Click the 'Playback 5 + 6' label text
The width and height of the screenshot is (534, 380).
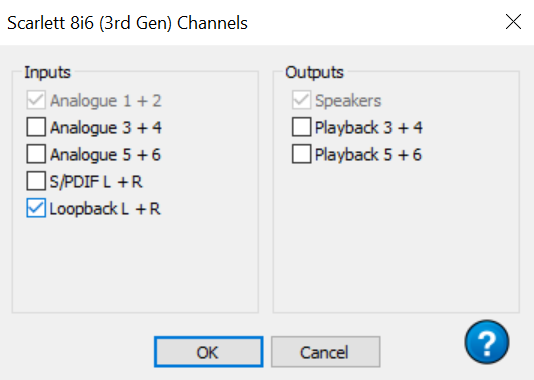pos(368,155)
